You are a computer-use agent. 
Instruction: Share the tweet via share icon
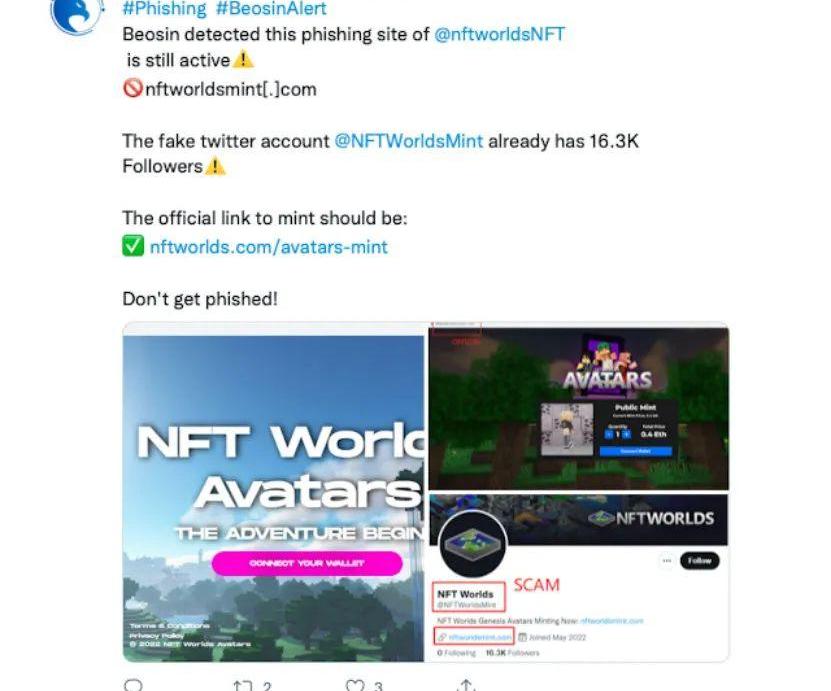[466, 685]
